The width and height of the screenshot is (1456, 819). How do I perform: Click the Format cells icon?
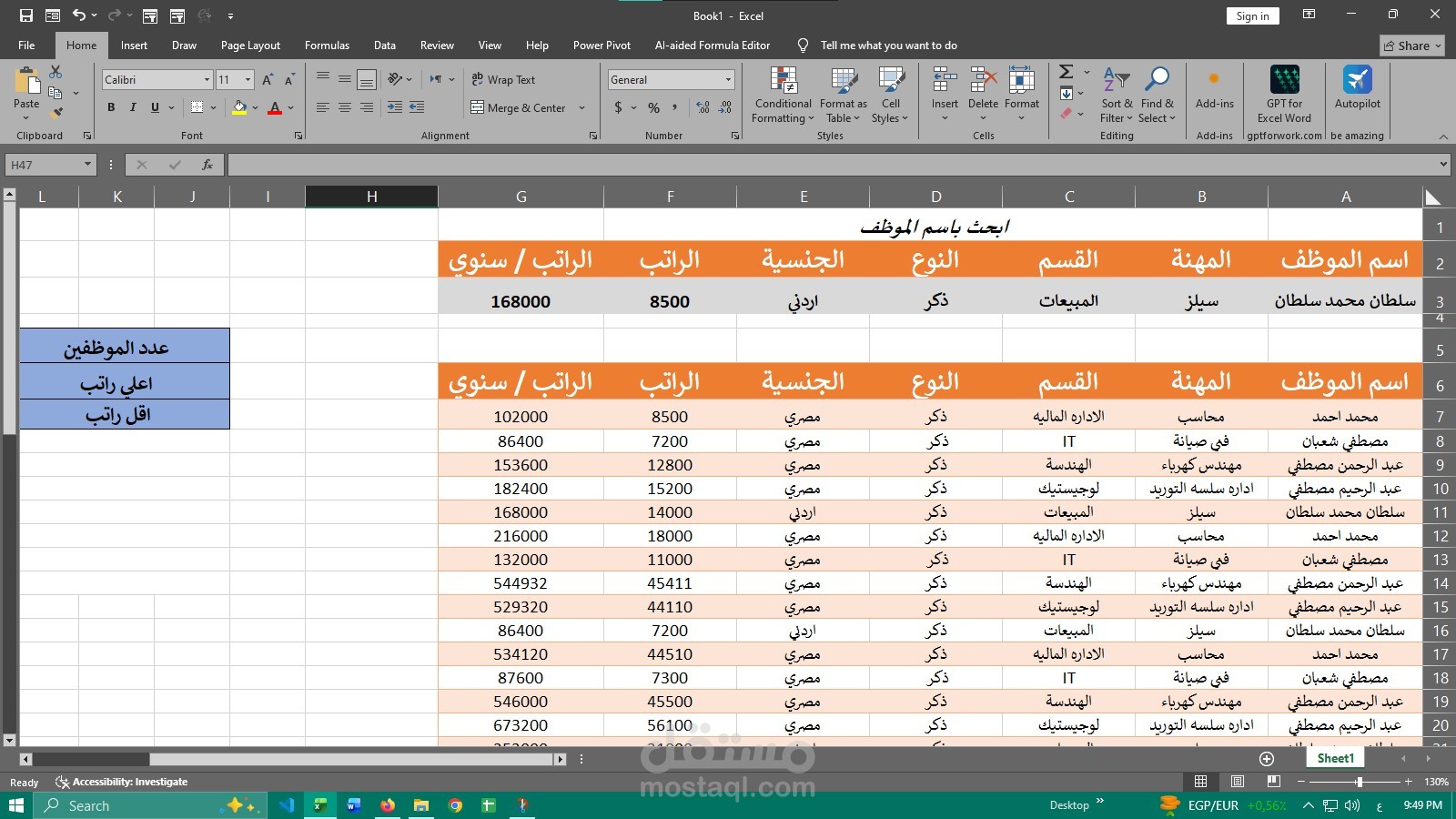[x=1021, y=80]
